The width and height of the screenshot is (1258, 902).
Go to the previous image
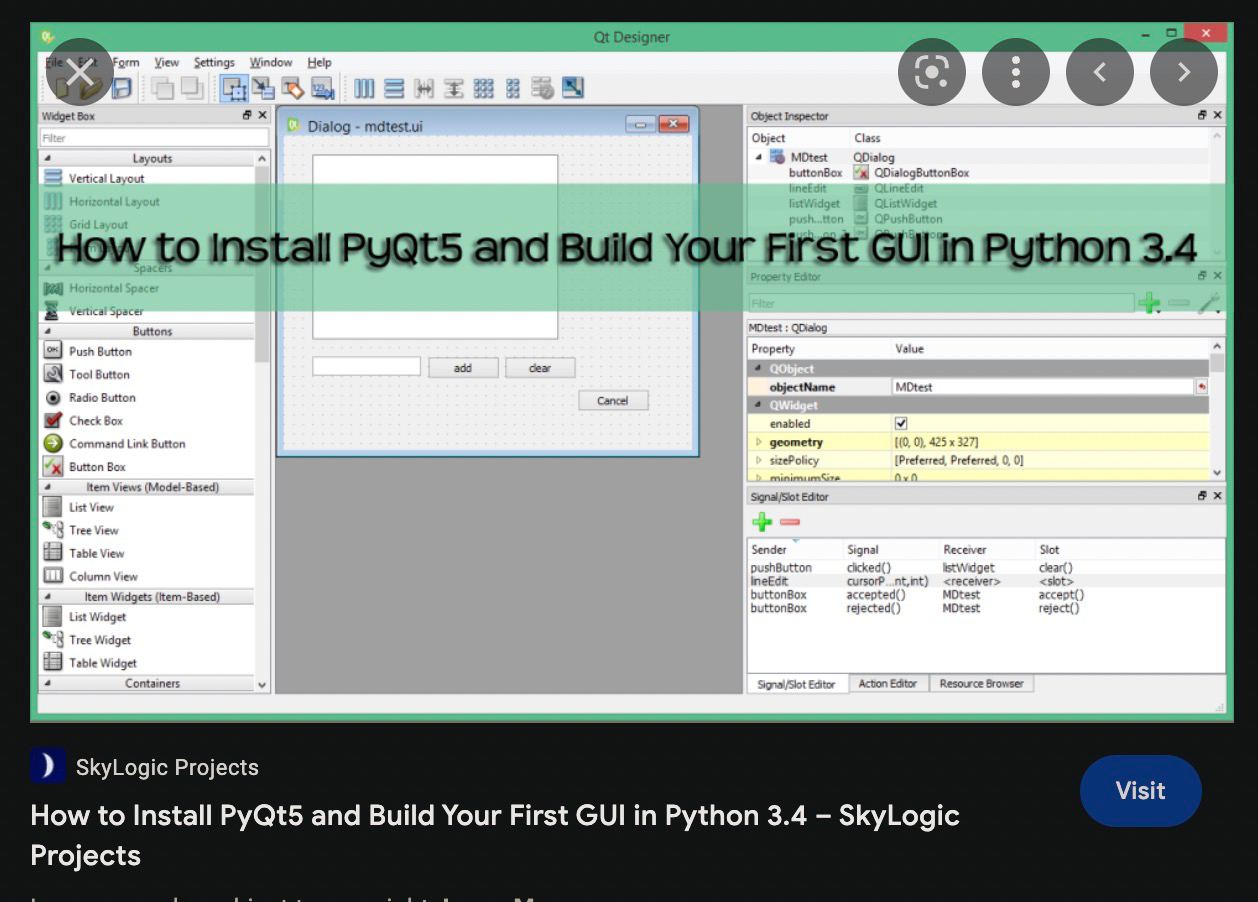point(1099,72)
